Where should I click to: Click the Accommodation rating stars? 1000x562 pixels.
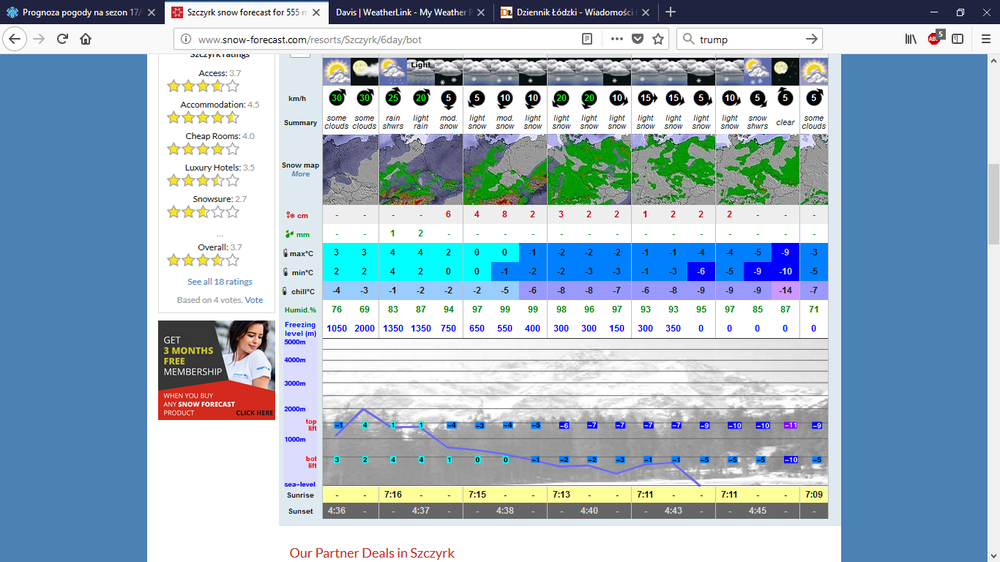[203, 117]
